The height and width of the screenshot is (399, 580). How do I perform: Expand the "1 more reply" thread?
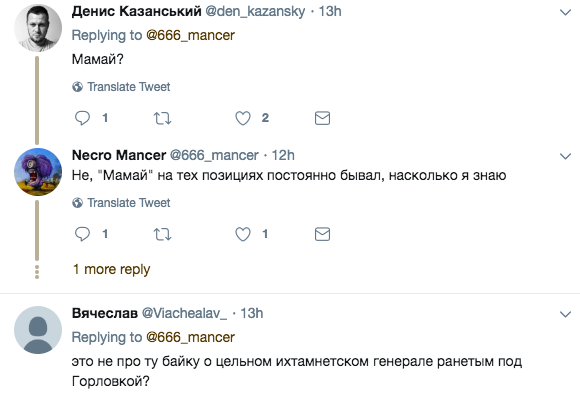pos(111,269)
